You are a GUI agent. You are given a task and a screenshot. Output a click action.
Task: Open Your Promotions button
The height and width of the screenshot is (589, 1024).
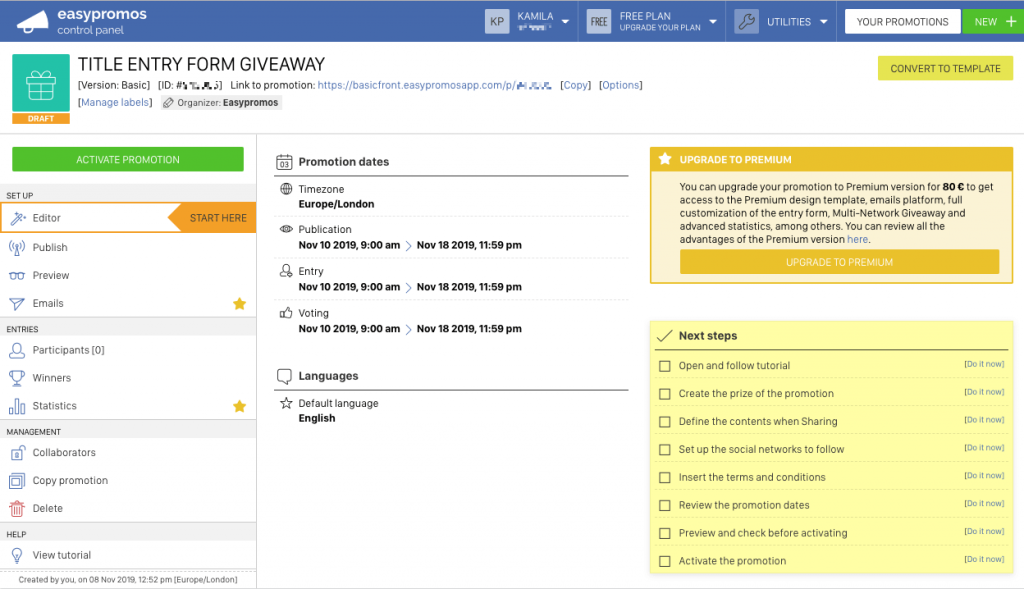pos(903,22)
